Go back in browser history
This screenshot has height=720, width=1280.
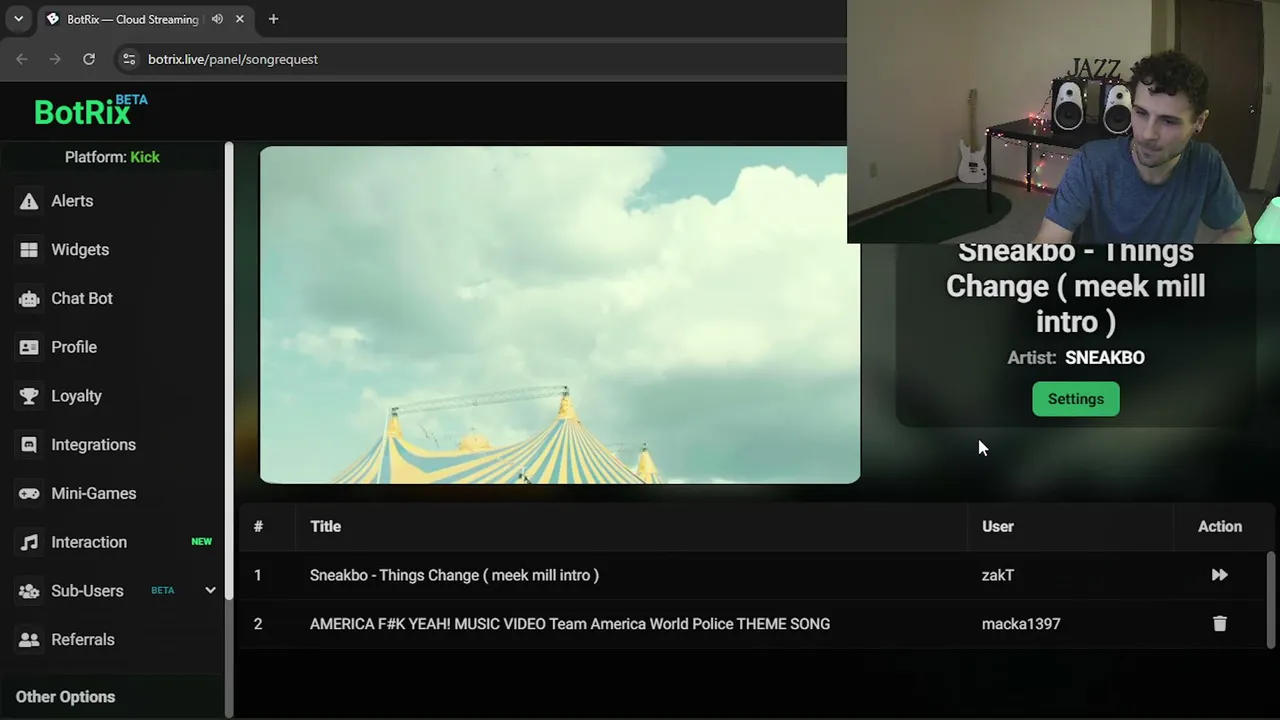click(x=22, y=59)
